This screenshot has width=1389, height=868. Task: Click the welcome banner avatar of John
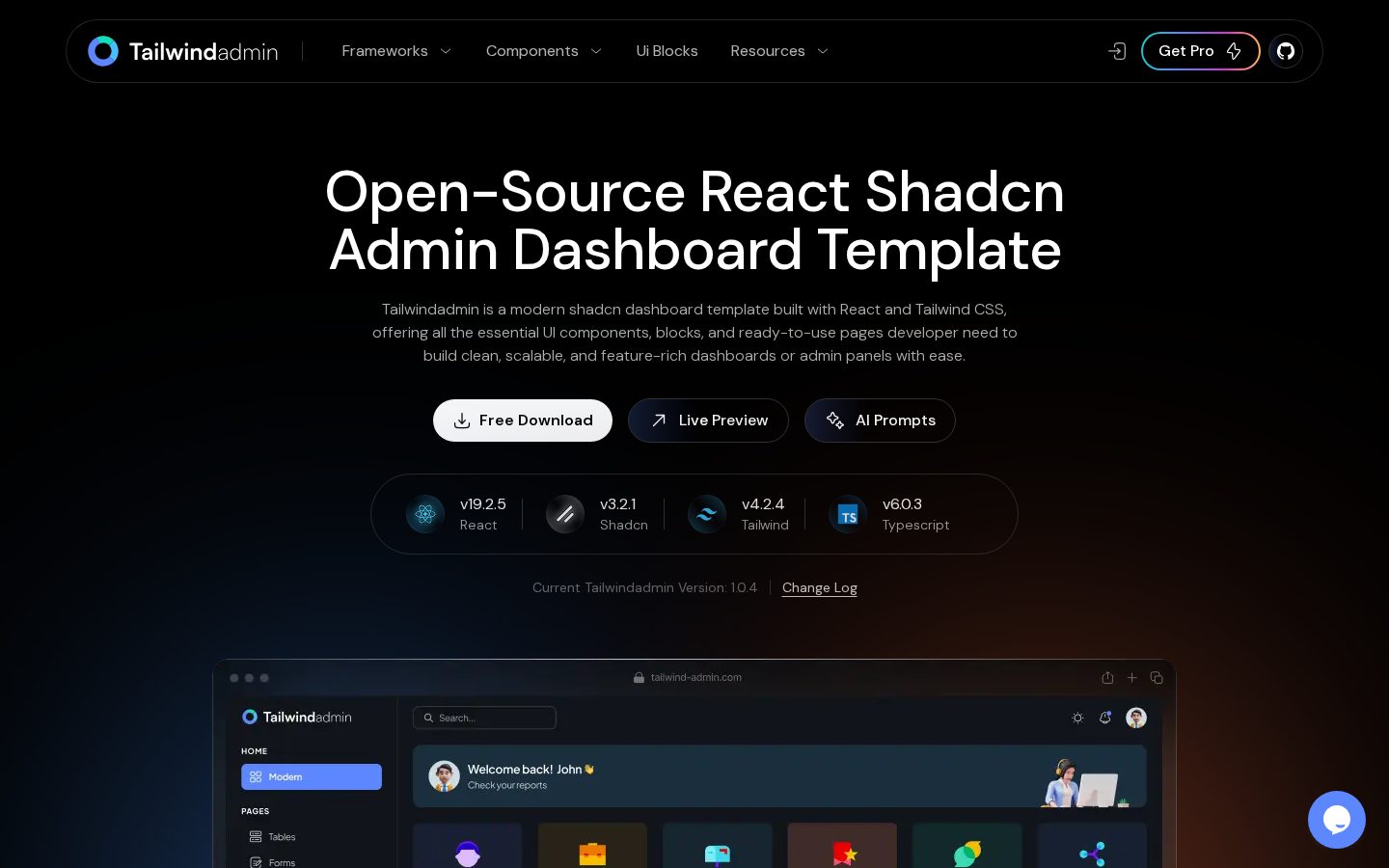(x=444, y=775)
